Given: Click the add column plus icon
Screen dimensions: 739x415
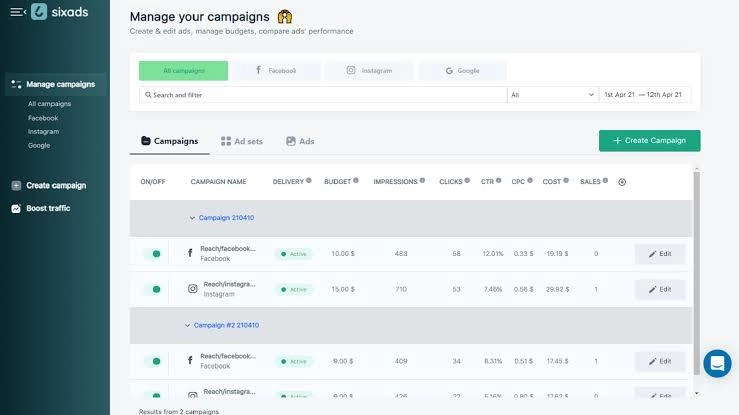Looking at the screenshot, I should 622,182.
